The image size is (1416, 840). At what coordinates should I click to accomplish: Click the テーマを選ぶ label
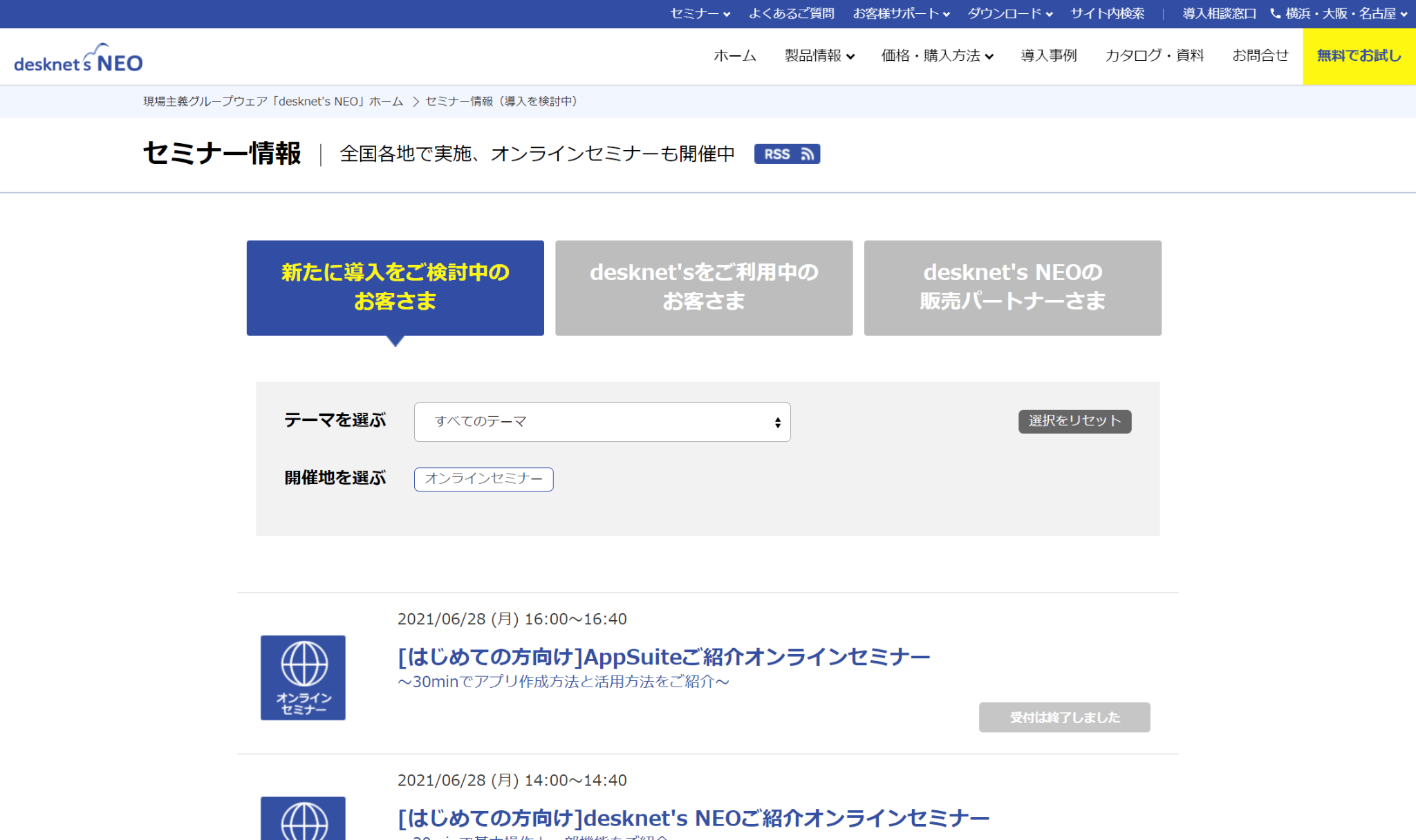[335, 420]
